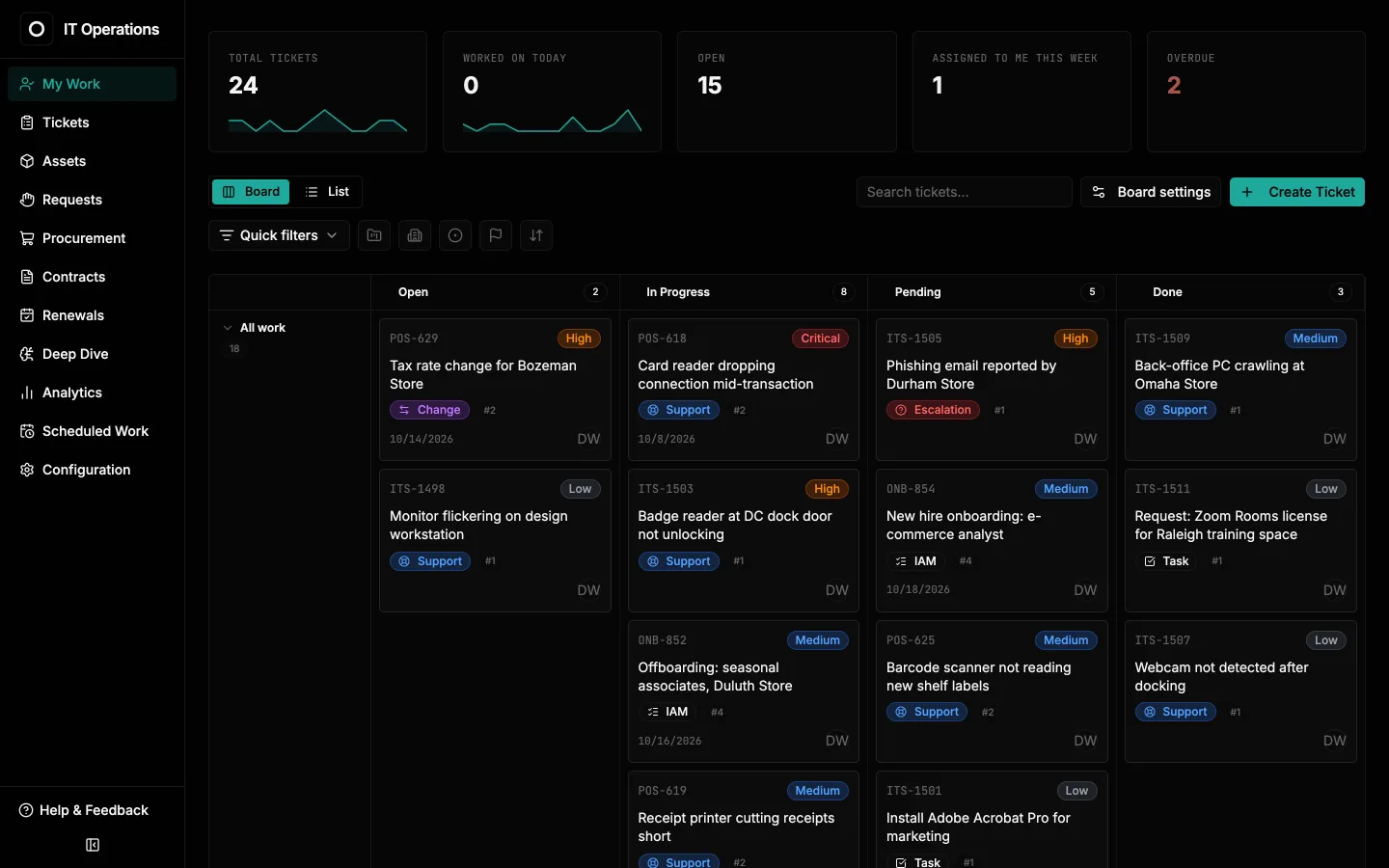Switch to List view
Viewport: 1389px width, 868px height.
click(x=327, y=192)
